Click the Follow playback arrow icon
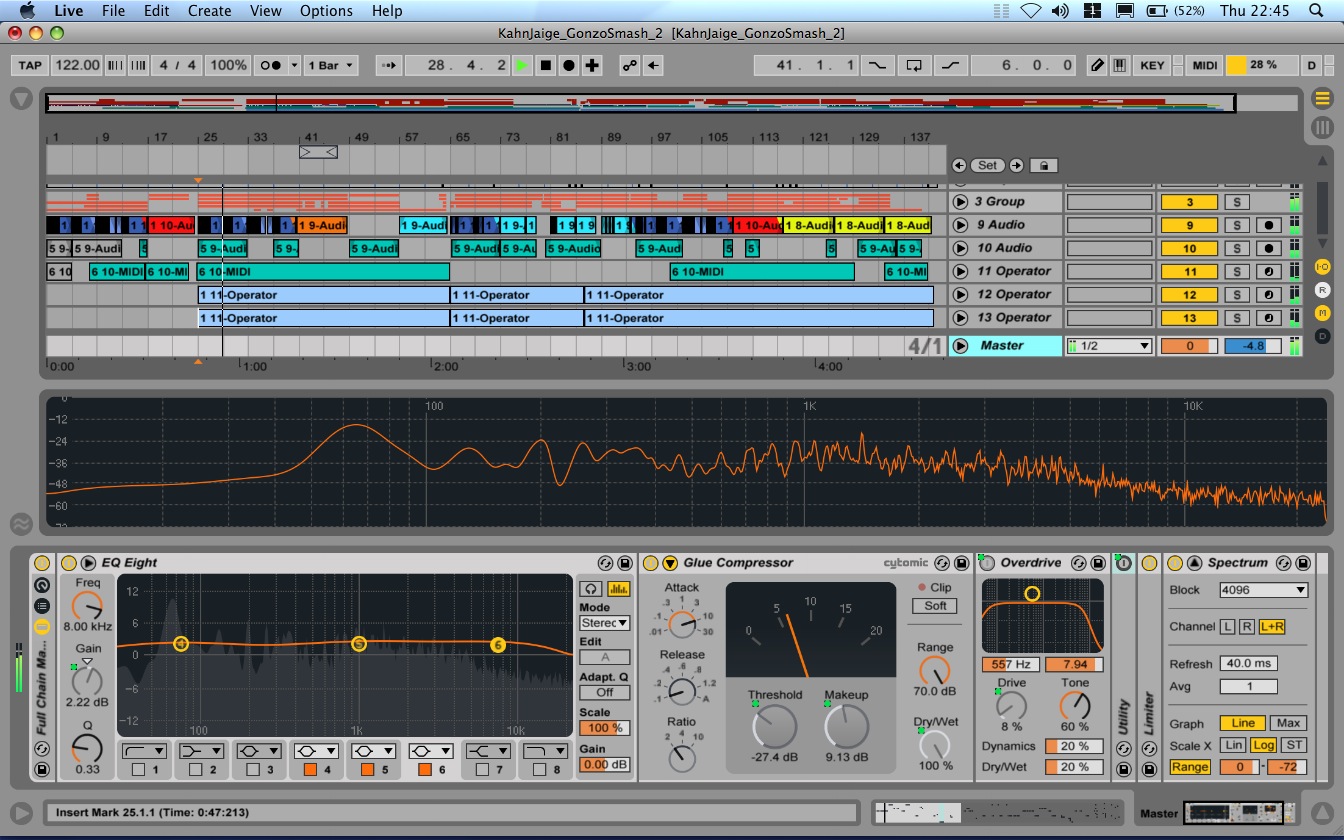 click(391, 65)
